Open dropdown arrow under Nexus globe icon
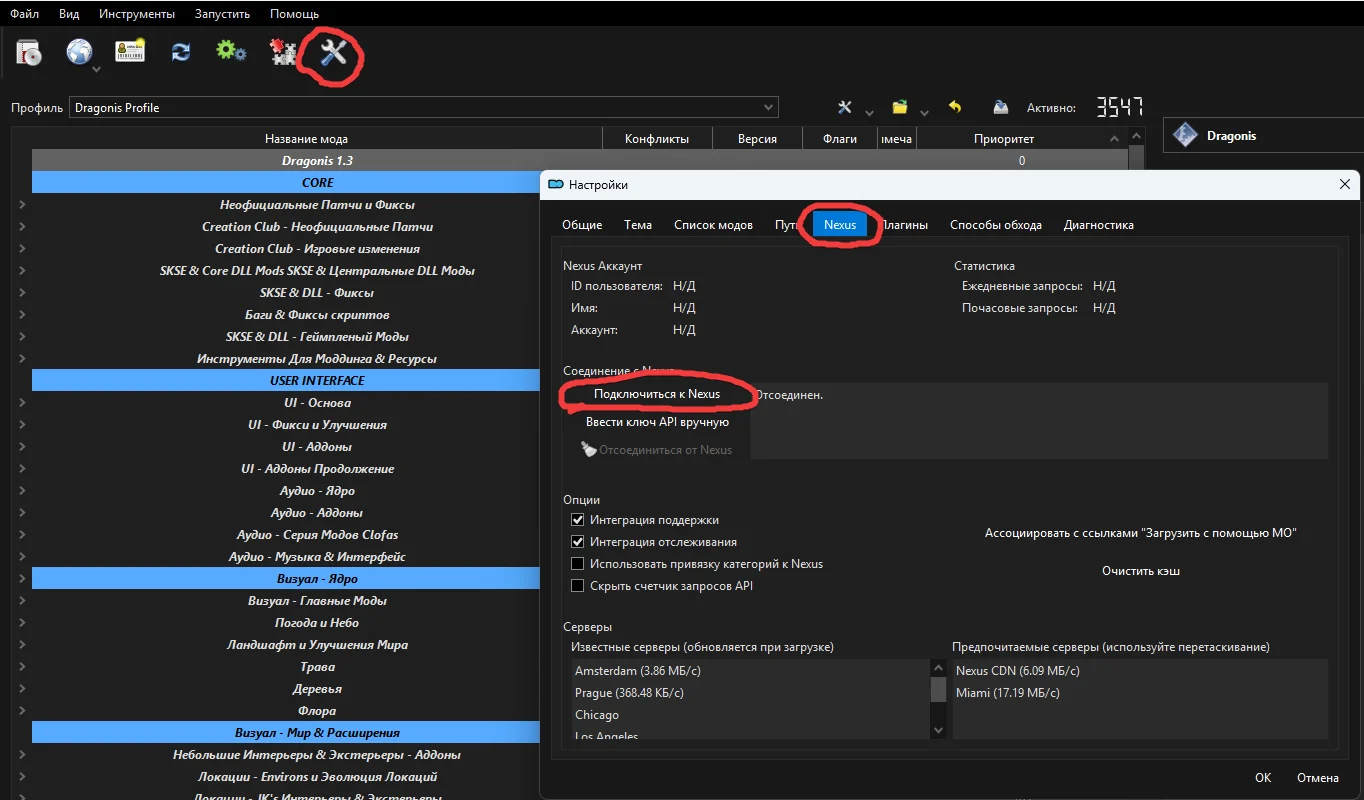Viewport: 1364px width, 800px height. pyautogui.click(x=97, y=70)
